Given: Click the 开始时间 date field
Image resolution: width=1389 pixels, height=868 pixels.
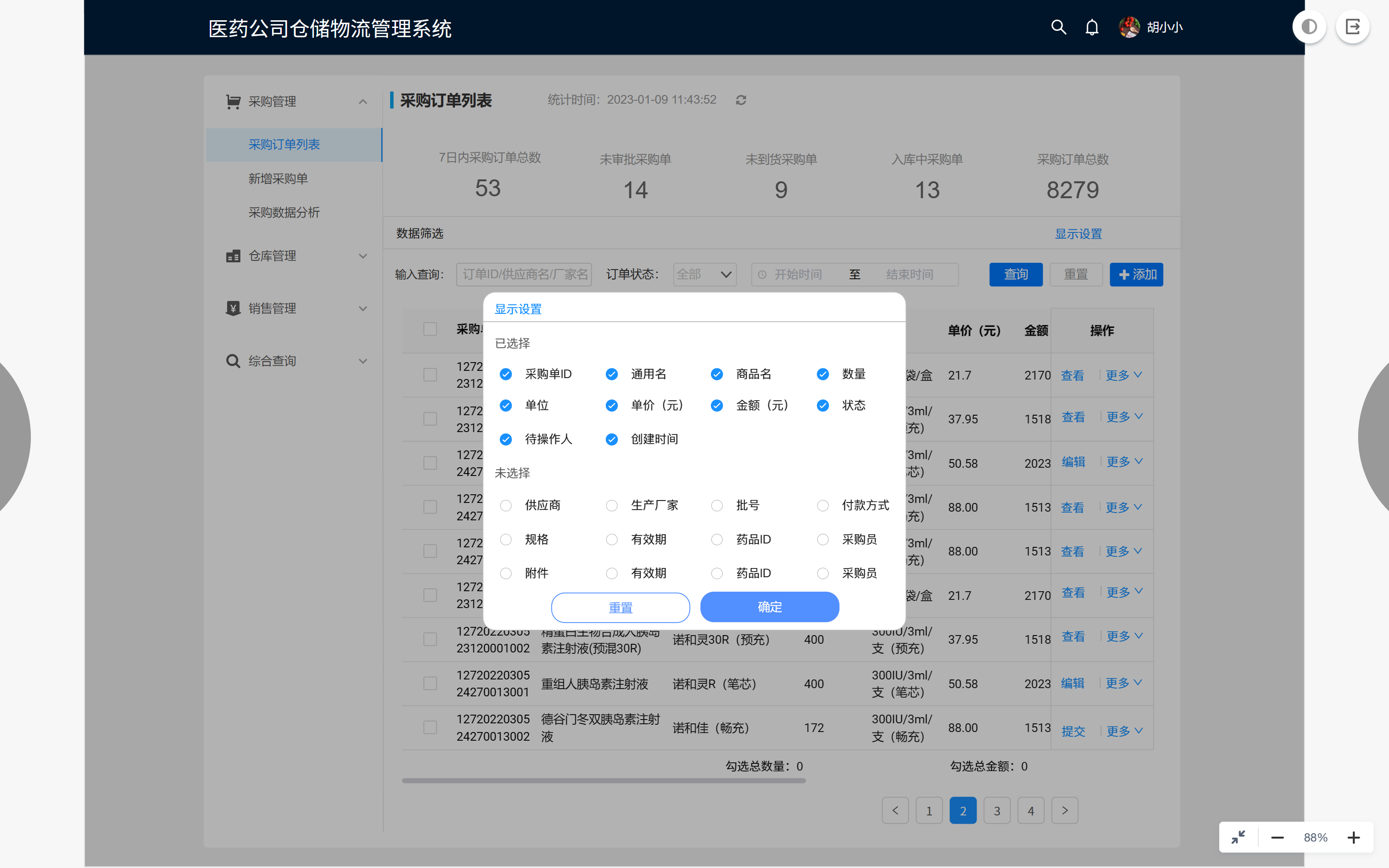Looking at the screenshot, I should (x=798, y=274).
